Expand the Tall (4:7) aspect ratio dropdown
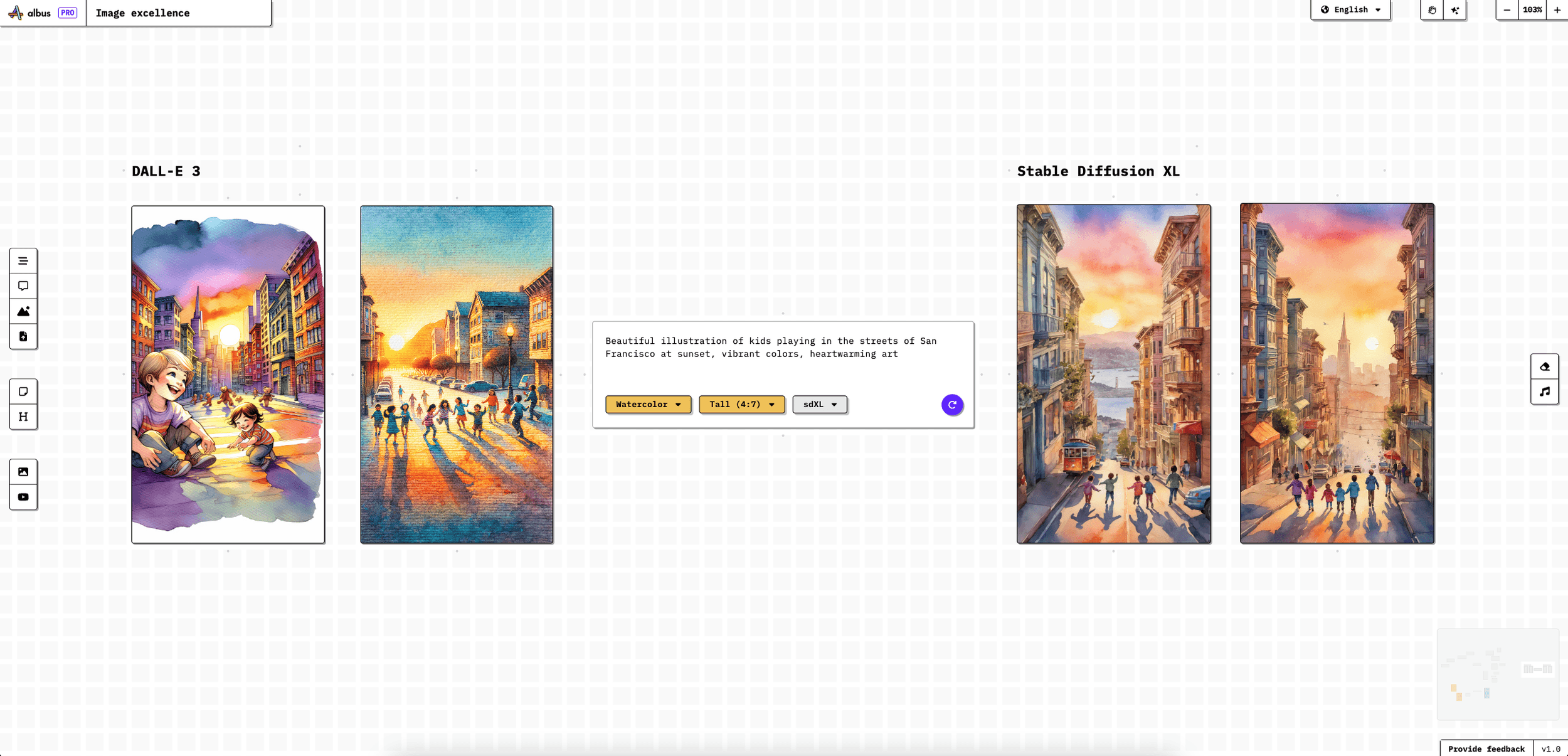 741,405
